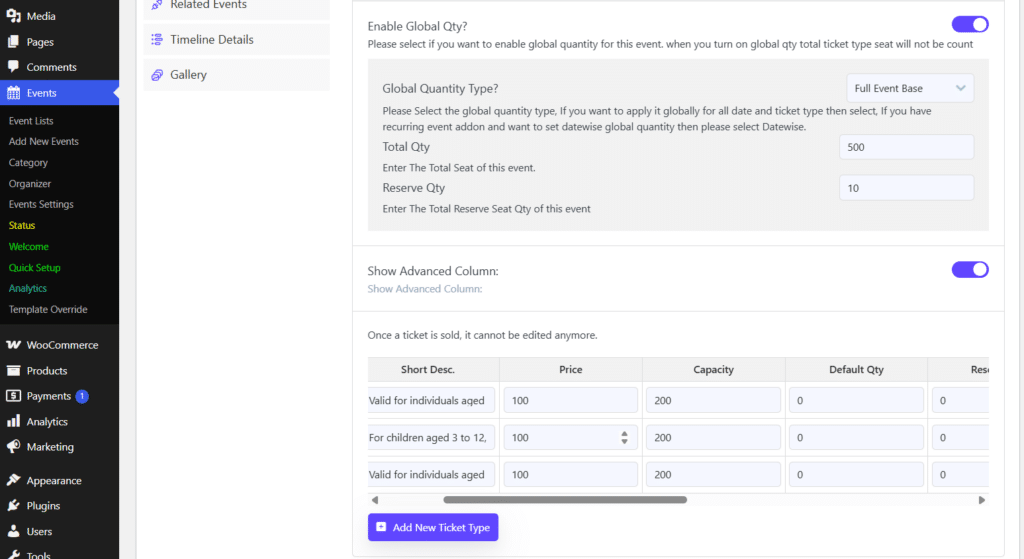This screenshot has height=559, width=1024.
Task: Open the Quick Setup link
Action: (x=35, y=268)
